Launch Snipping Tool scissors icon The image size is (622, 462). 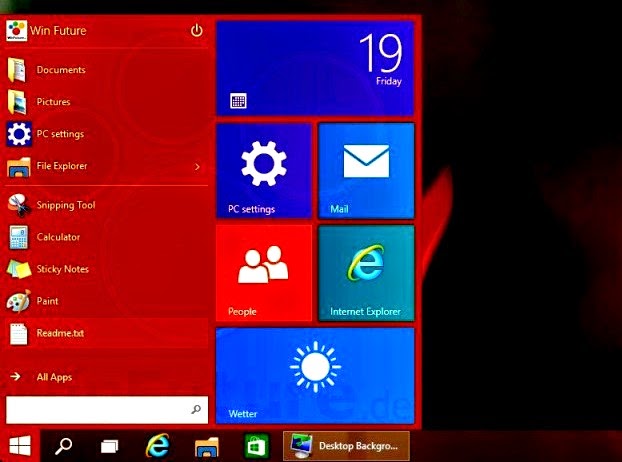pos(19,205)
